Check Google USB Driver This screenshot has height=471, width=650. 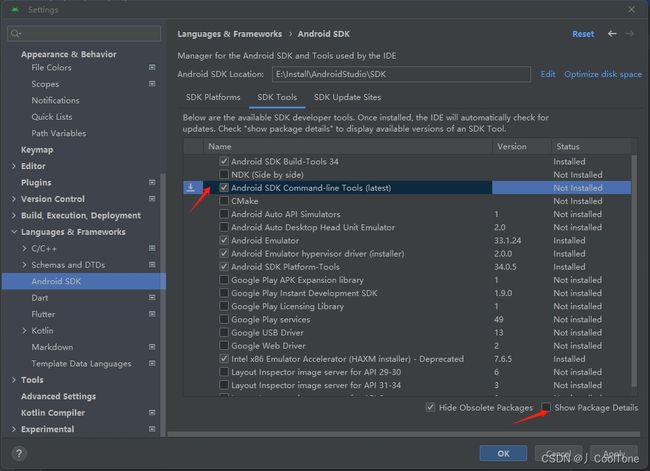pyautogui.click(x=224, y=333)
